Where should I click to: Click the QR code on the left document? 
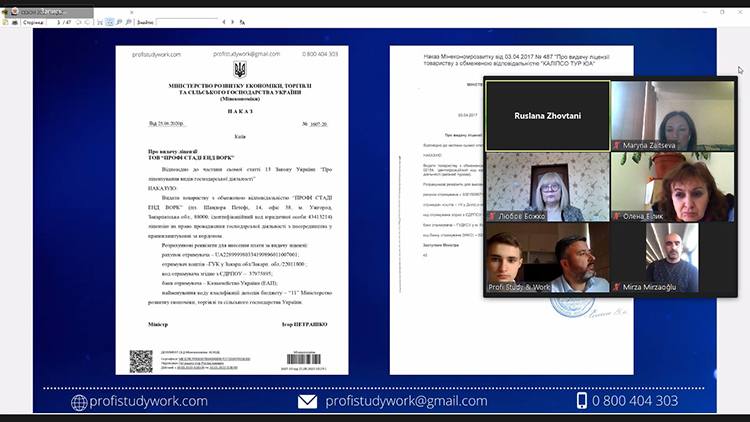pos(141,361)
